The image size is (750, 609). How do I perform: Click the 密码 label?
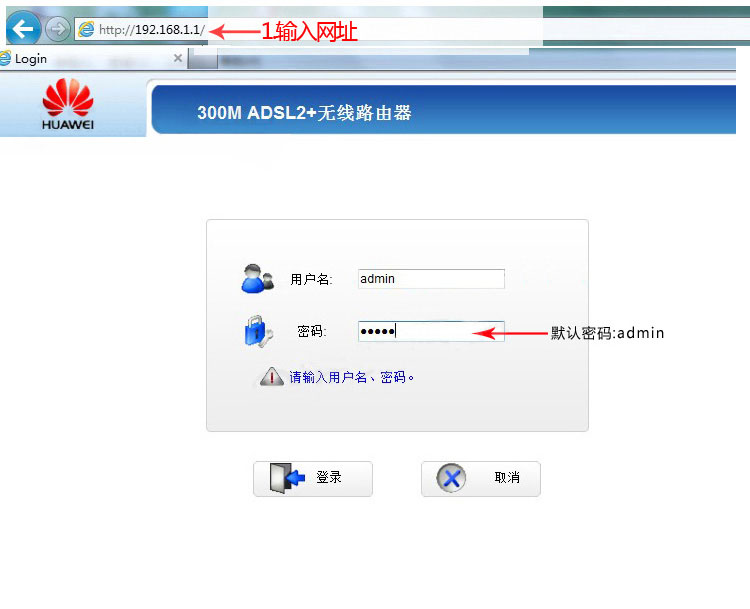(x=311, y=331)
